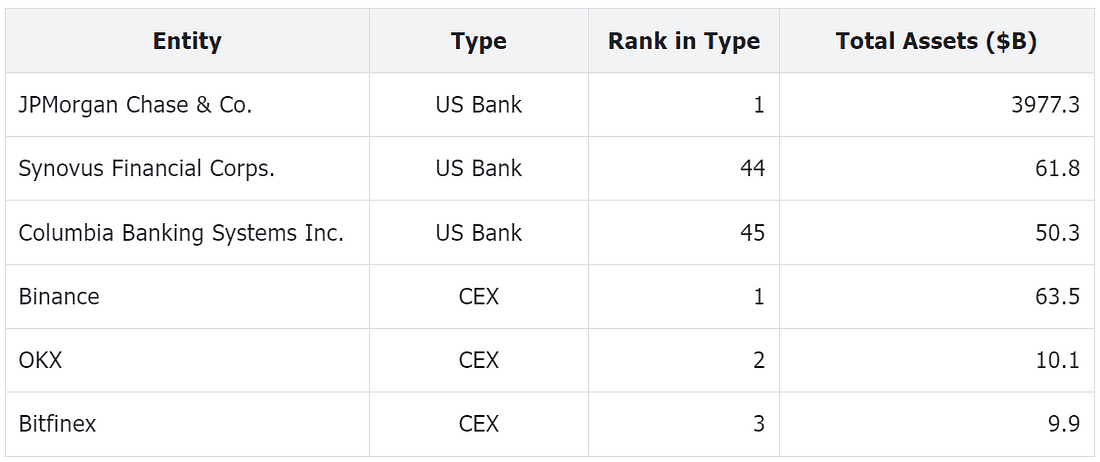This screenshot has height=462, width=1100.
Task: Click rank 45 in Columbia Banking row
Action: click(x=752, y=233)
